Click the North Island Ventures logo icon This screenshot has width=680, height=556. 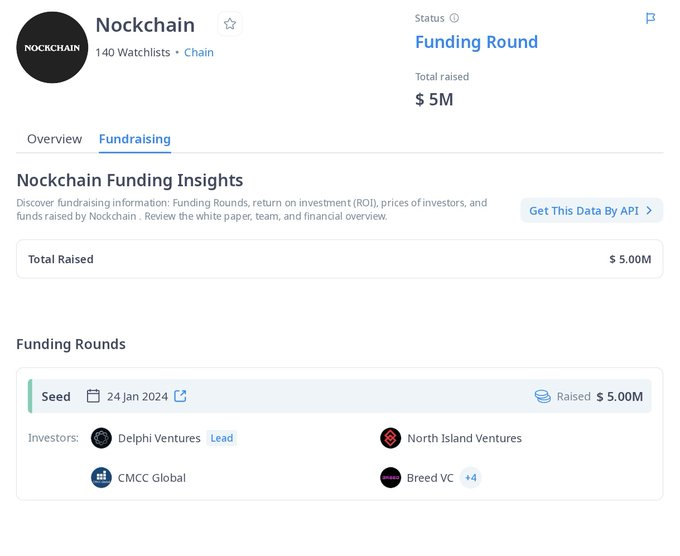coord(390,438)
